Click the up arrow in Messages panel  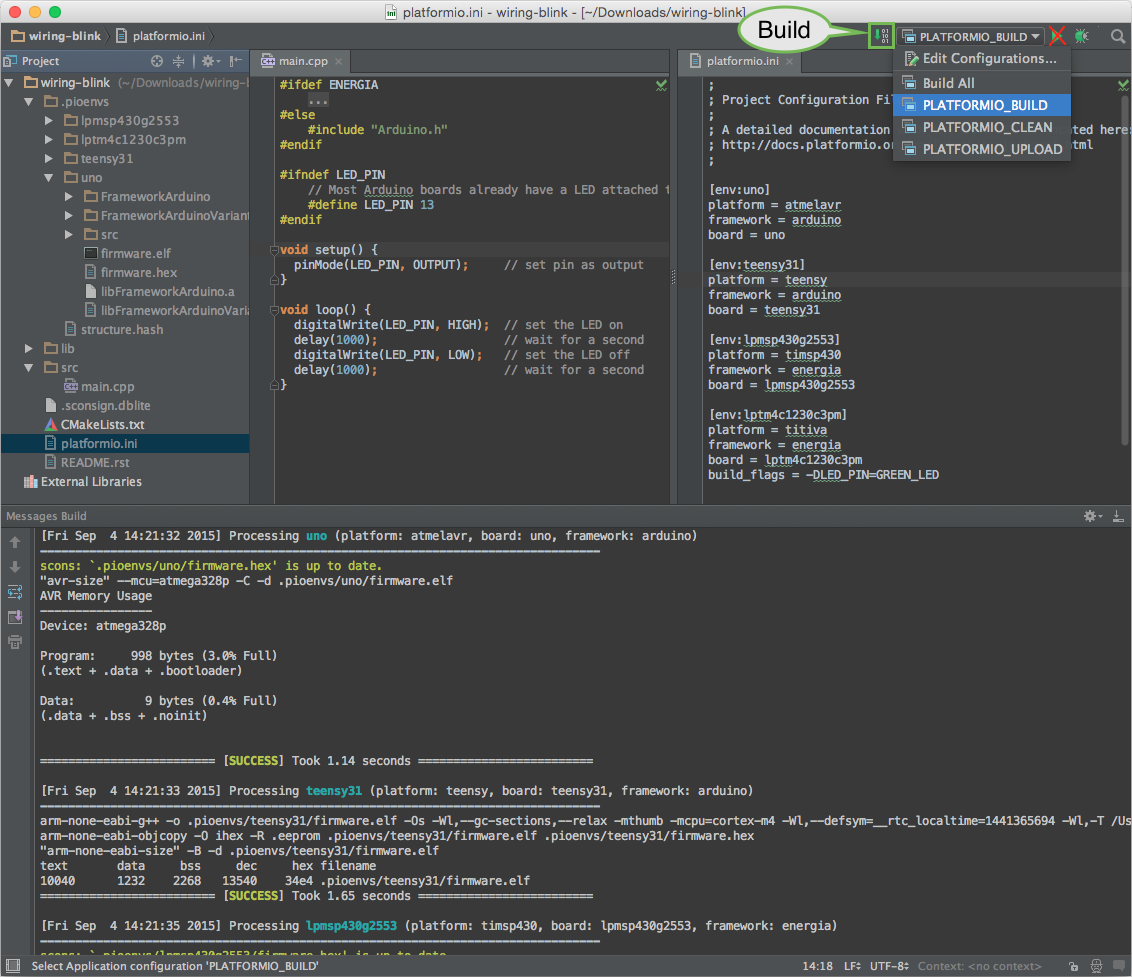coord(15,542)
